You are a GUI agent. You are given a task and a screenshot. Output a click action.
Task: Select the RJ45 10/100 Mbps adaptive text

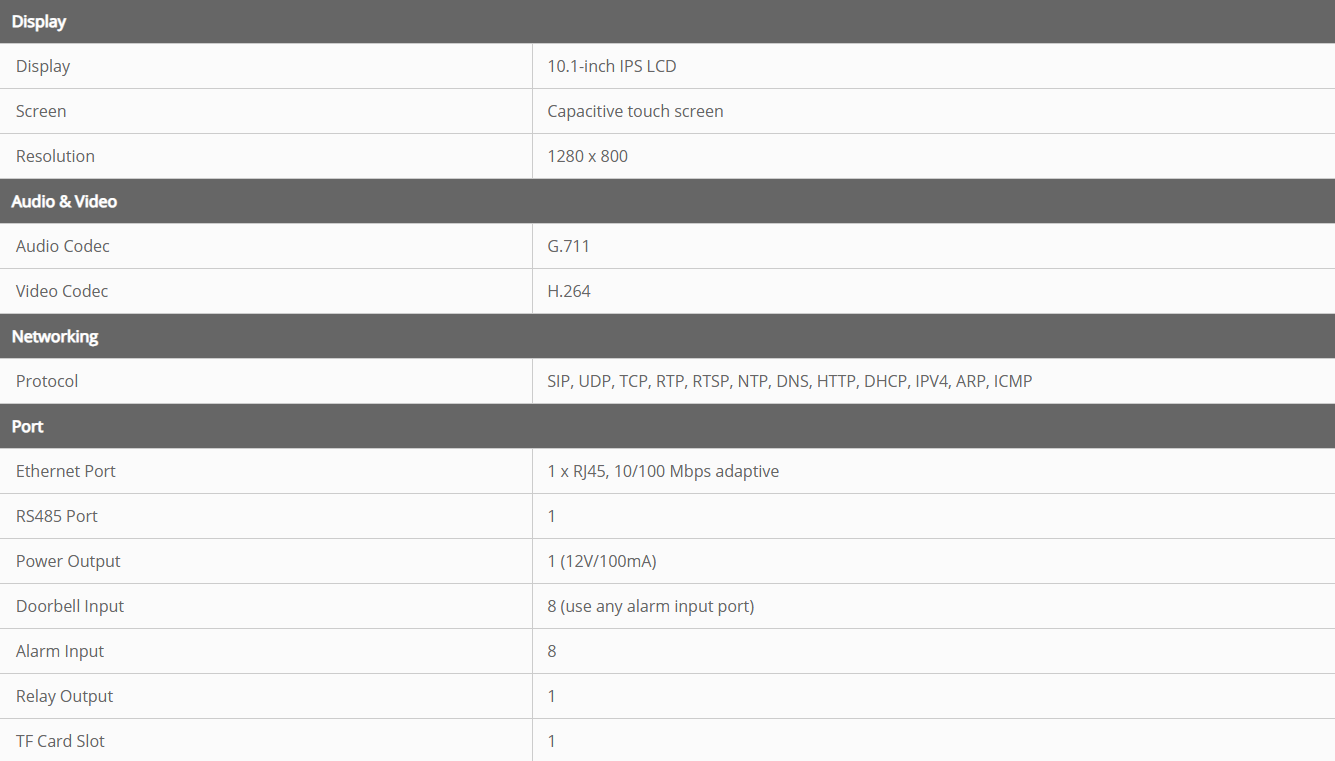[663, 471]
